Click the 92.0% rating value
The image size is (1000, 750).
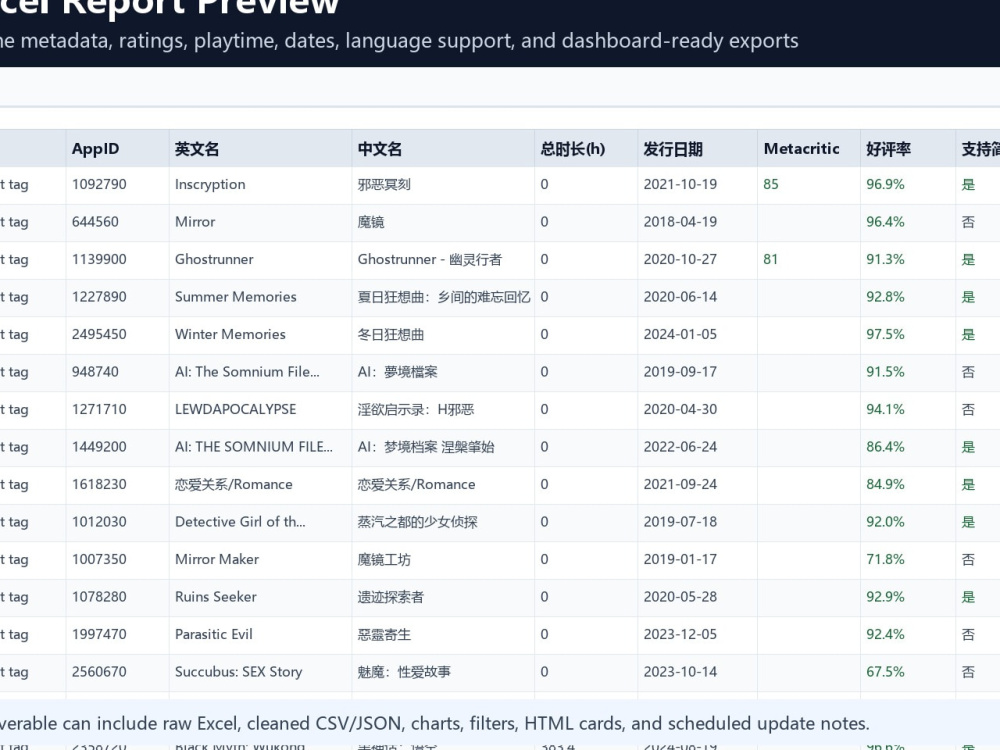(x=885, y=522)
